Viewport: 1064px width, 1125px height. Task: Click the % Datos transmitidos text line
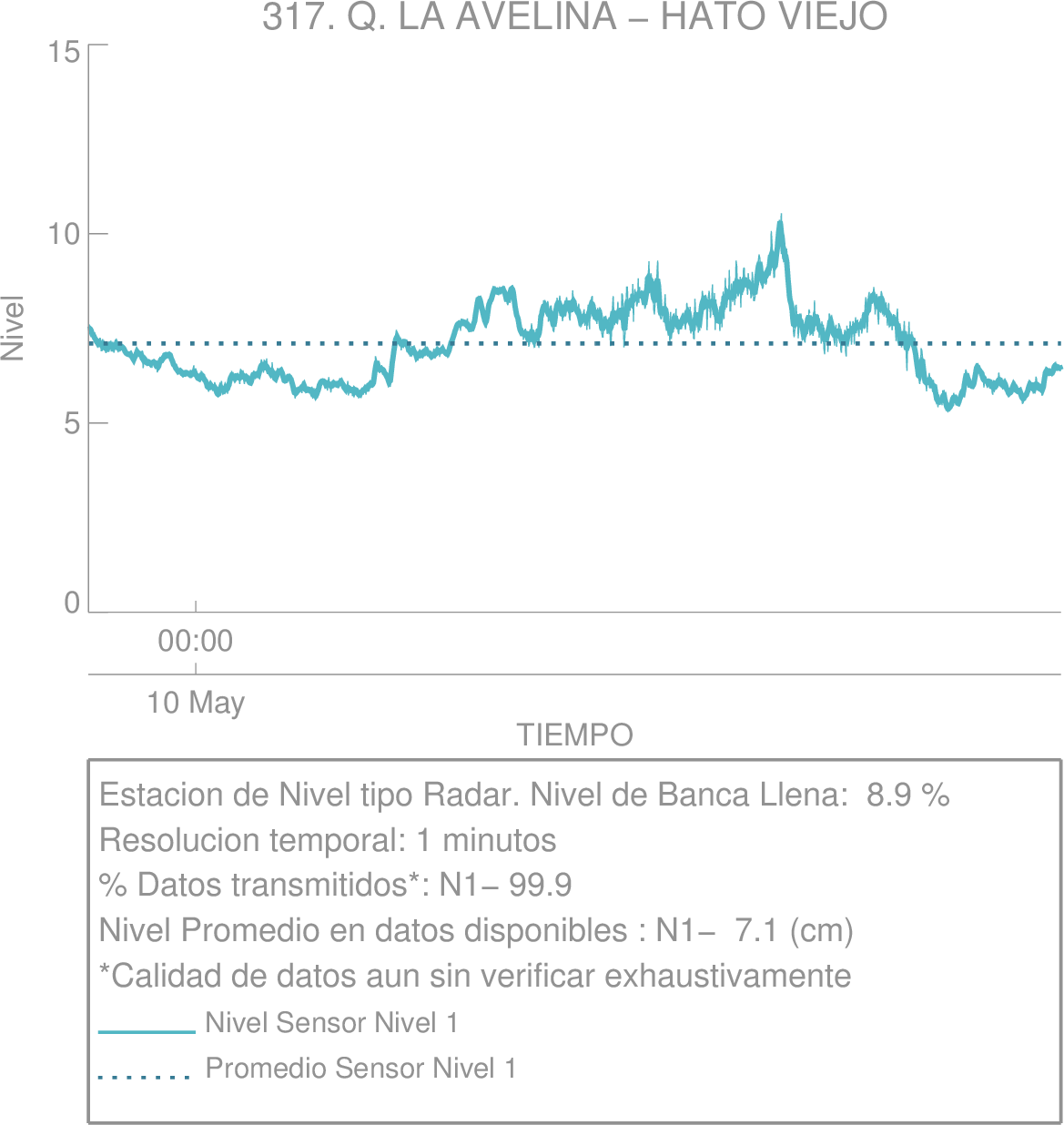tap(335, 885)
